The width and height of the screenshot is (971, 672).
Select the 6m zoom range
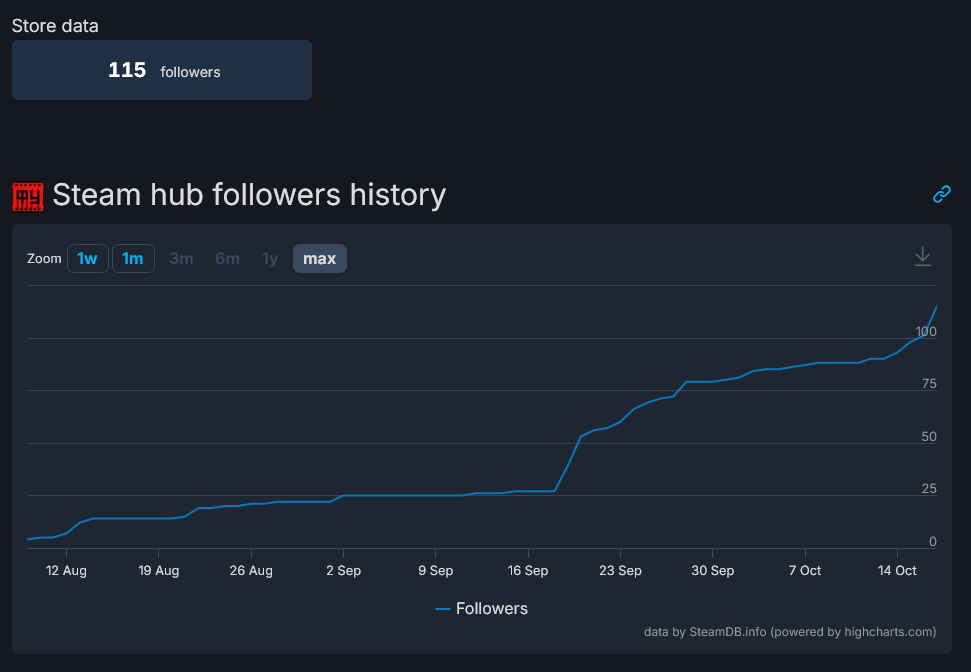point(227,258)
